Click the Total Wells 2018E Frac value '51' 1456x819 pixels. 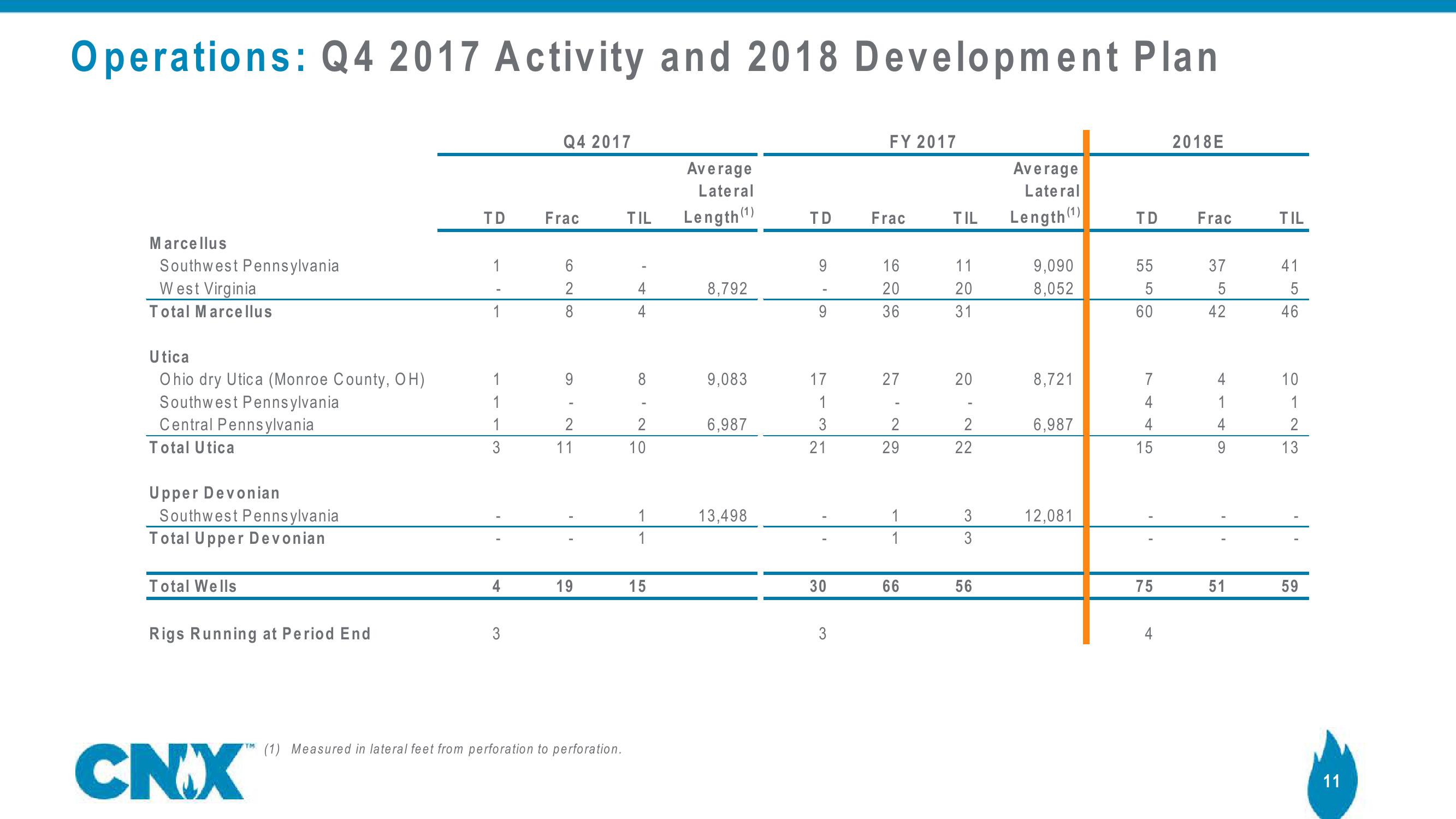coord(1217,586)
